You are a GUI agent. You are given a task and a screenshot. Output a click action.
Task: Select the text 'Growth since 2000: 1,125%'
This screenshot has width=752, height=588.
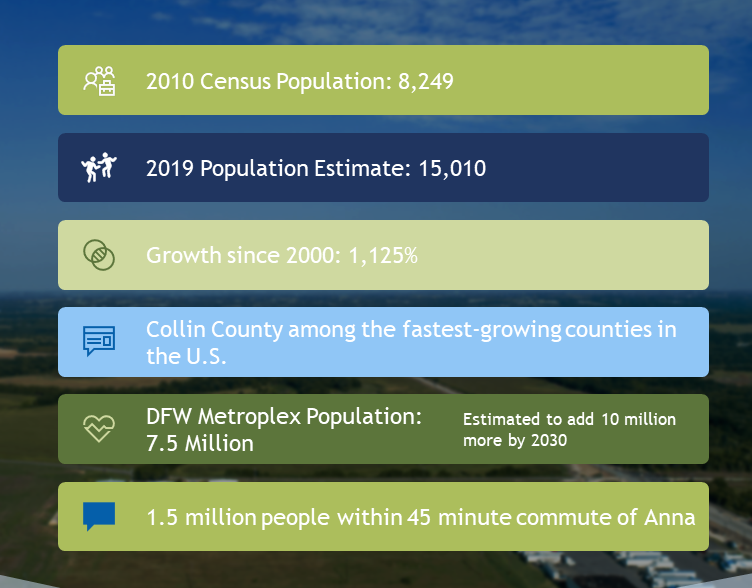coord(282,255)
